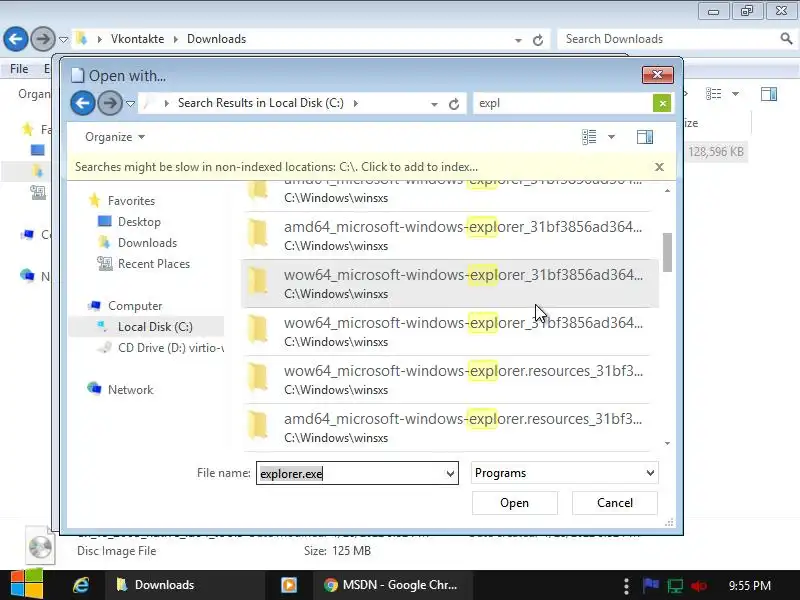800x600 pixels.
Task: Select highlighted wow64_microsoft-windows-explorer_31bf3856ad364 folder
Action: [449, 283]
